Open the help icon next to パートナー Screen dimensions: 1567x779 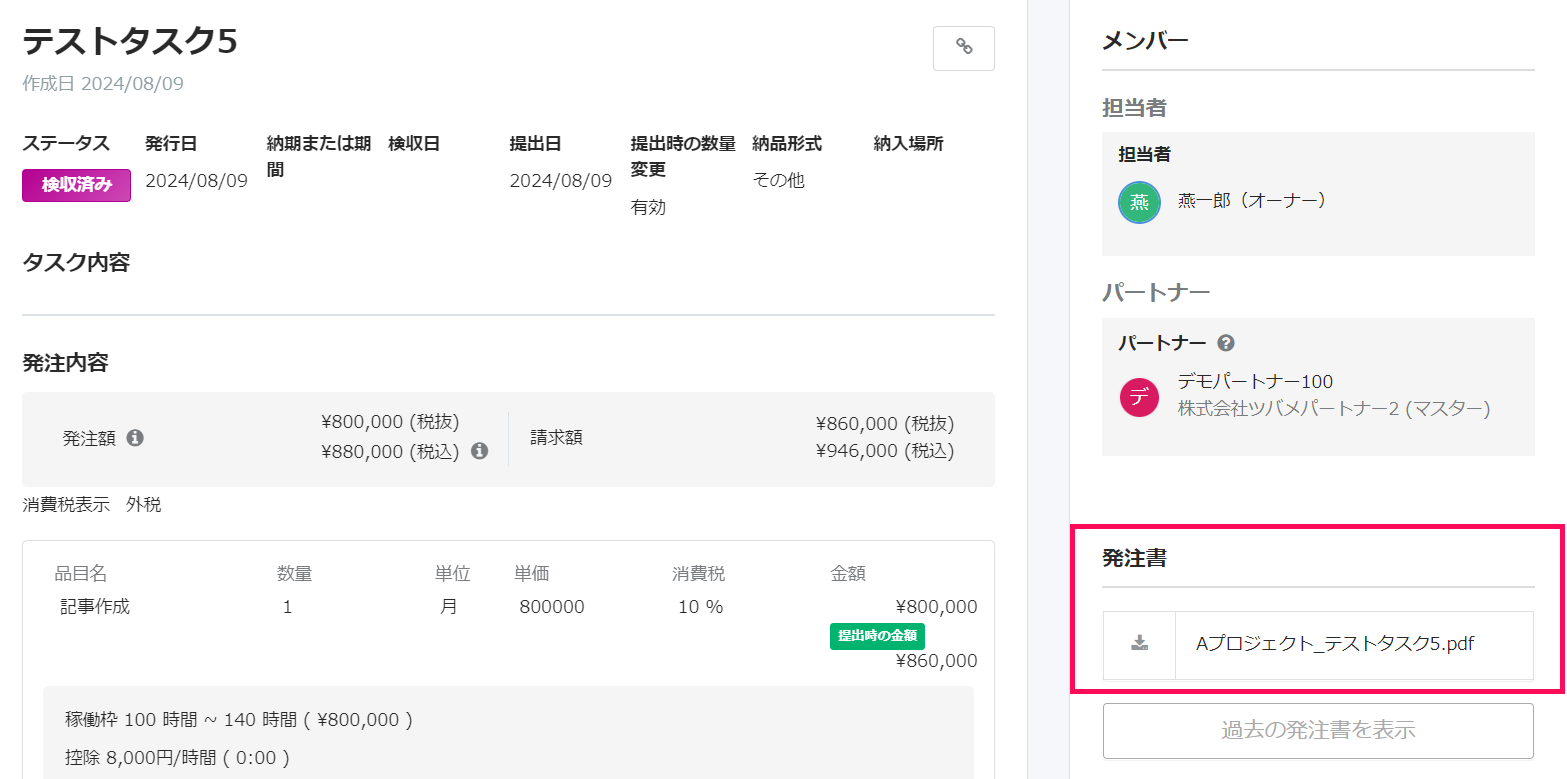[1226, 343]
